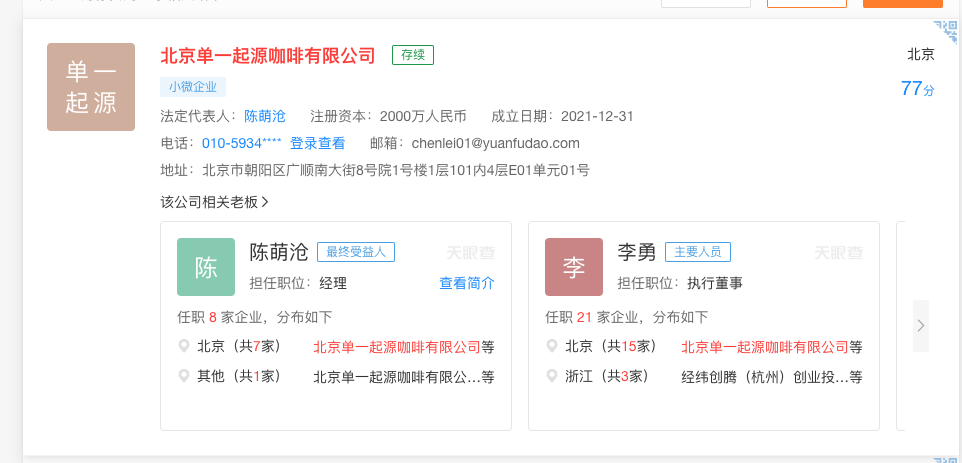
Task: Click location pin icon for 北京（共15家）
Action: point(552,347)
